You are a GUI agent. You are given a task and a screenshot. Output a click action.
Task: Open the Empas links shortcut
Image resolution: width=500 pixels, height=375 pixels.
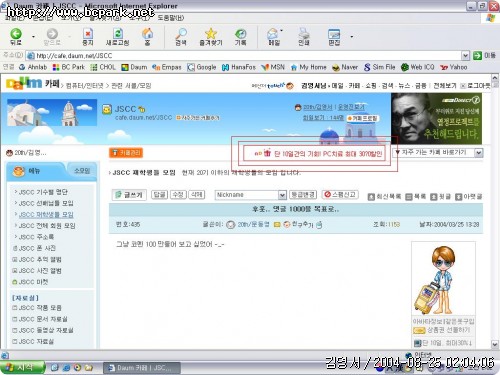(x=167, y=67)
